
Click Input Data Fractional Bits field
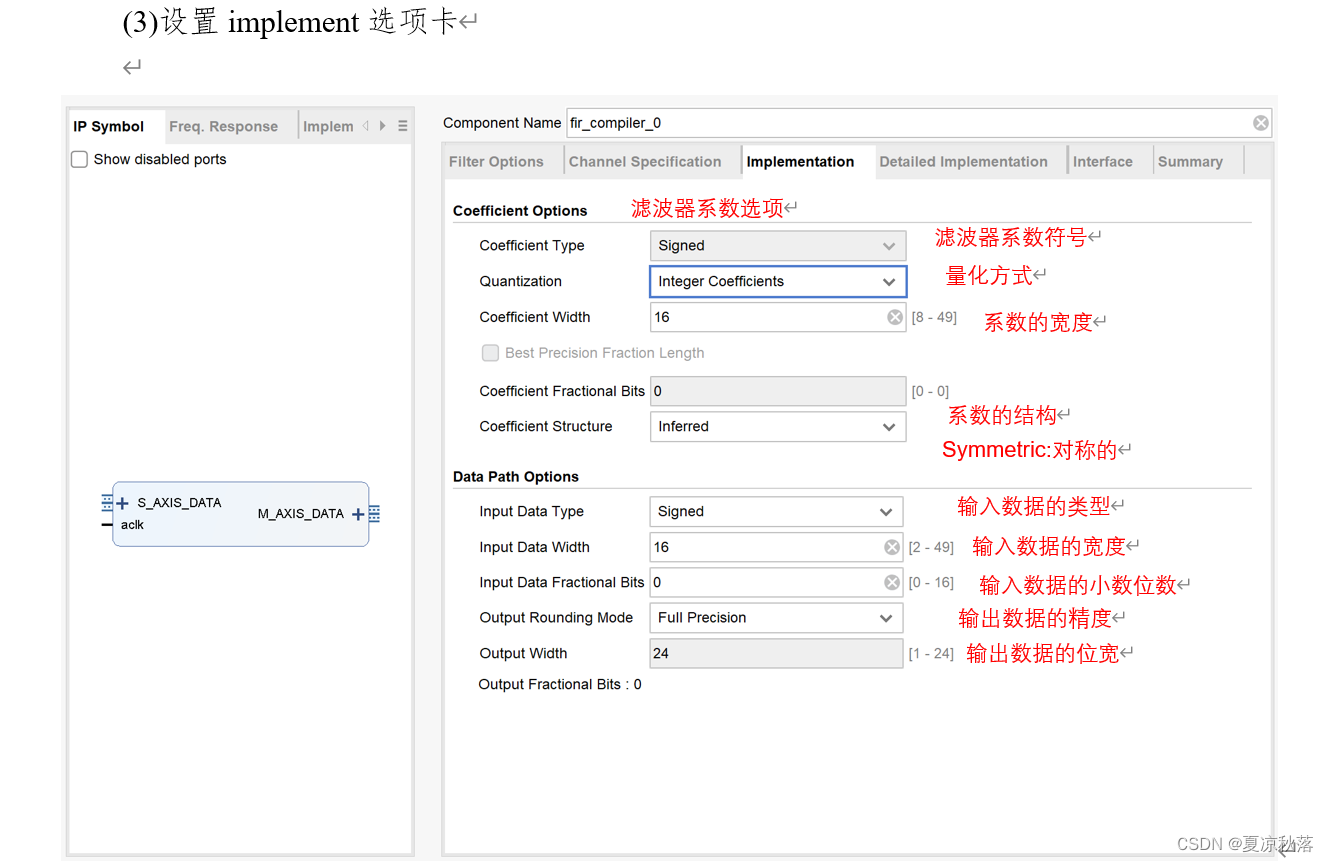pyautogui.click(x=776, y=582)
